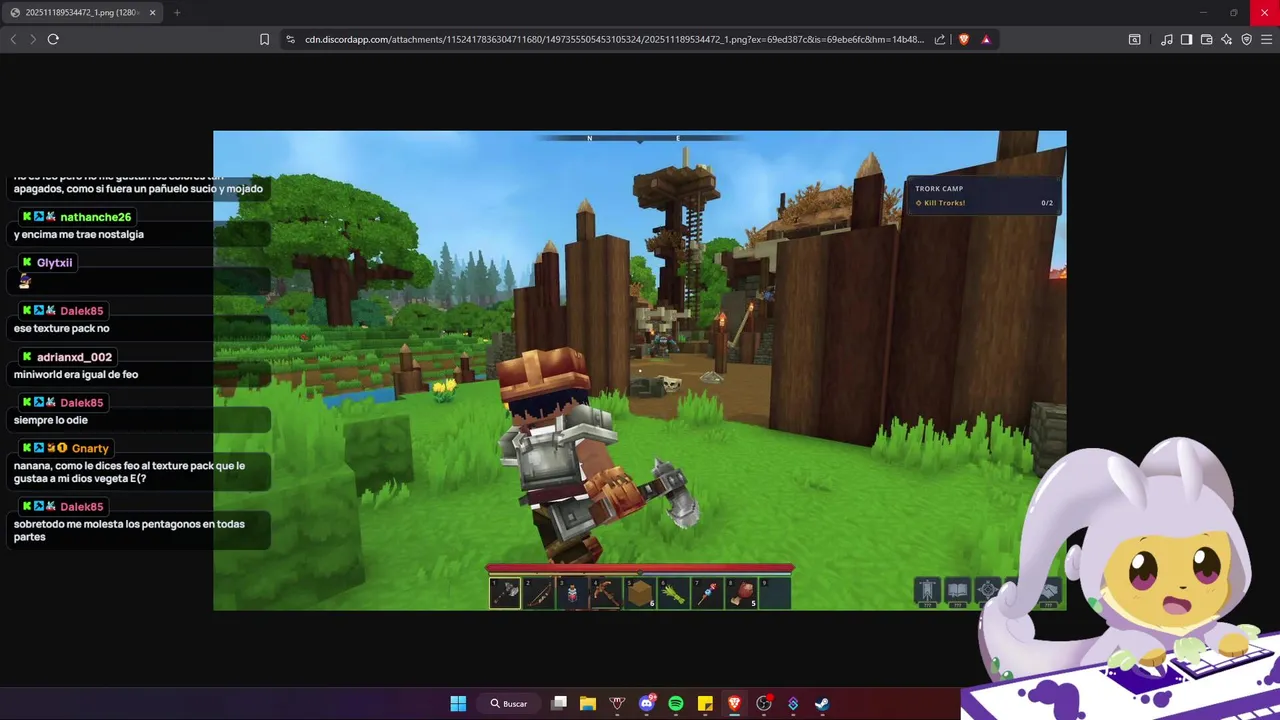1280x720 pixels.
Task: Go forward in browser history
Action: pyautogui.click(x=33, y=39)
